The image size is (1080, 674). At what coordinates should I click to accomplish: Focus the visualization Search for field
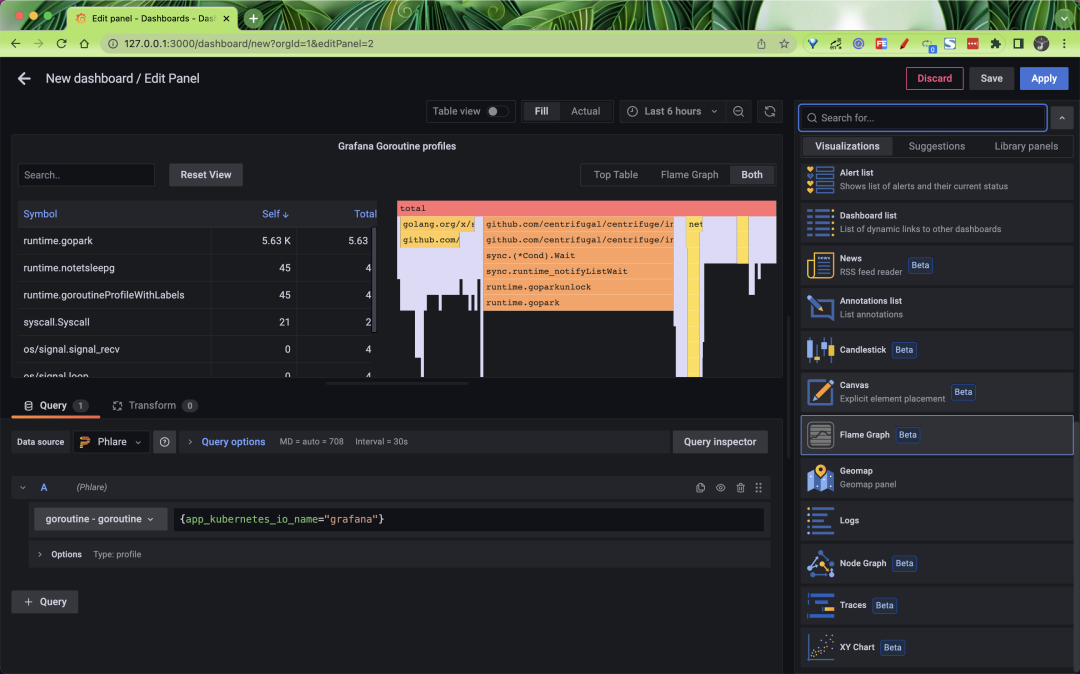pos(922,118)
